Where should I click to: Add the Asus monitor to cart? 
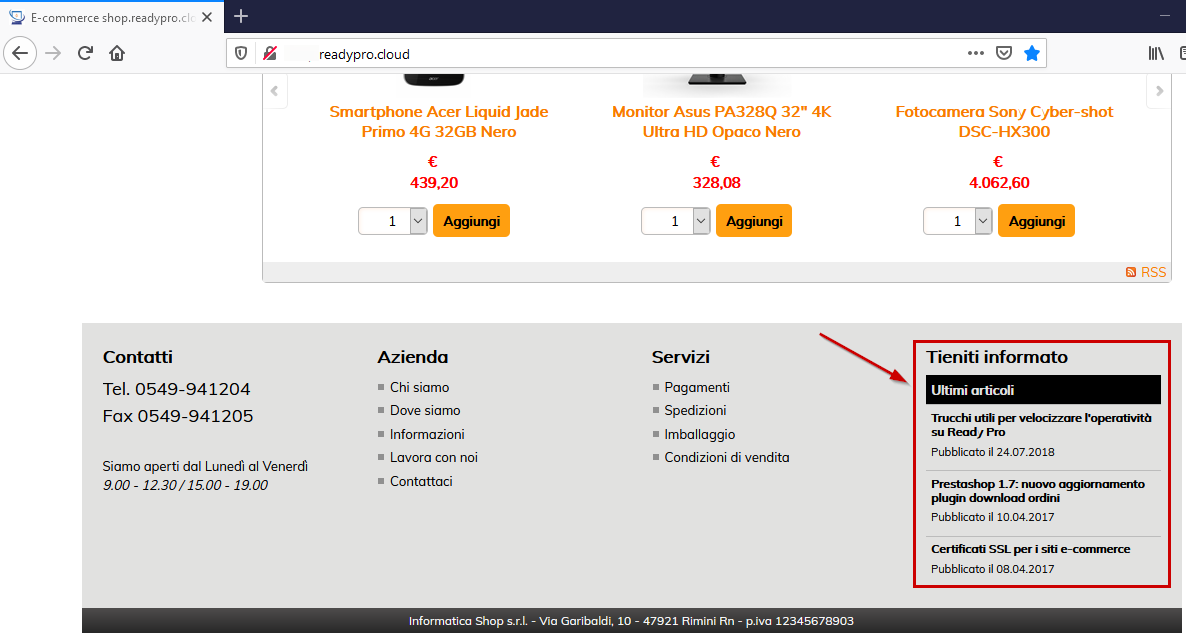click(x=754, y=221)
